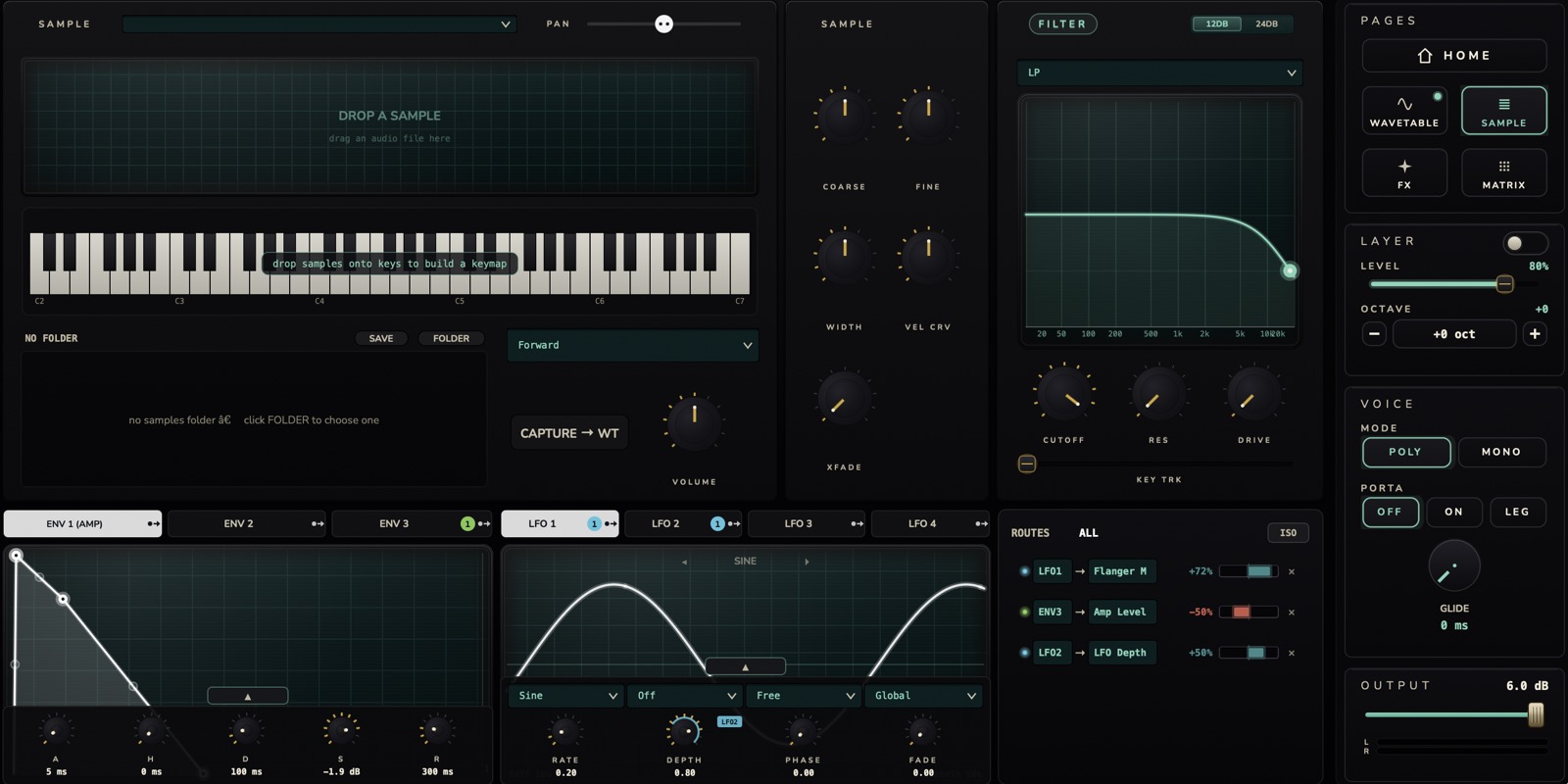Toggle the LAYER switch
Image resolution: width=1568 pixels, height=784 pixels.
point(1525,242)
